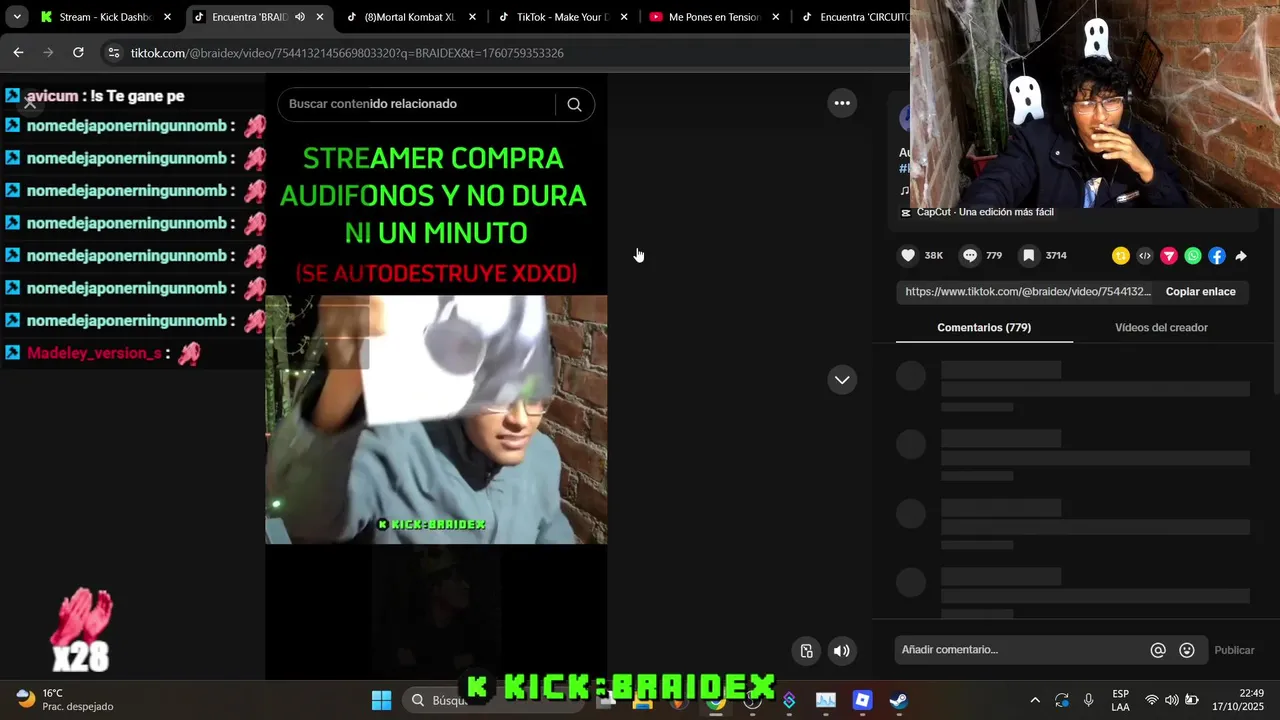
Task: Share video on WhatsApp
Action: (x=1193, y=256)
